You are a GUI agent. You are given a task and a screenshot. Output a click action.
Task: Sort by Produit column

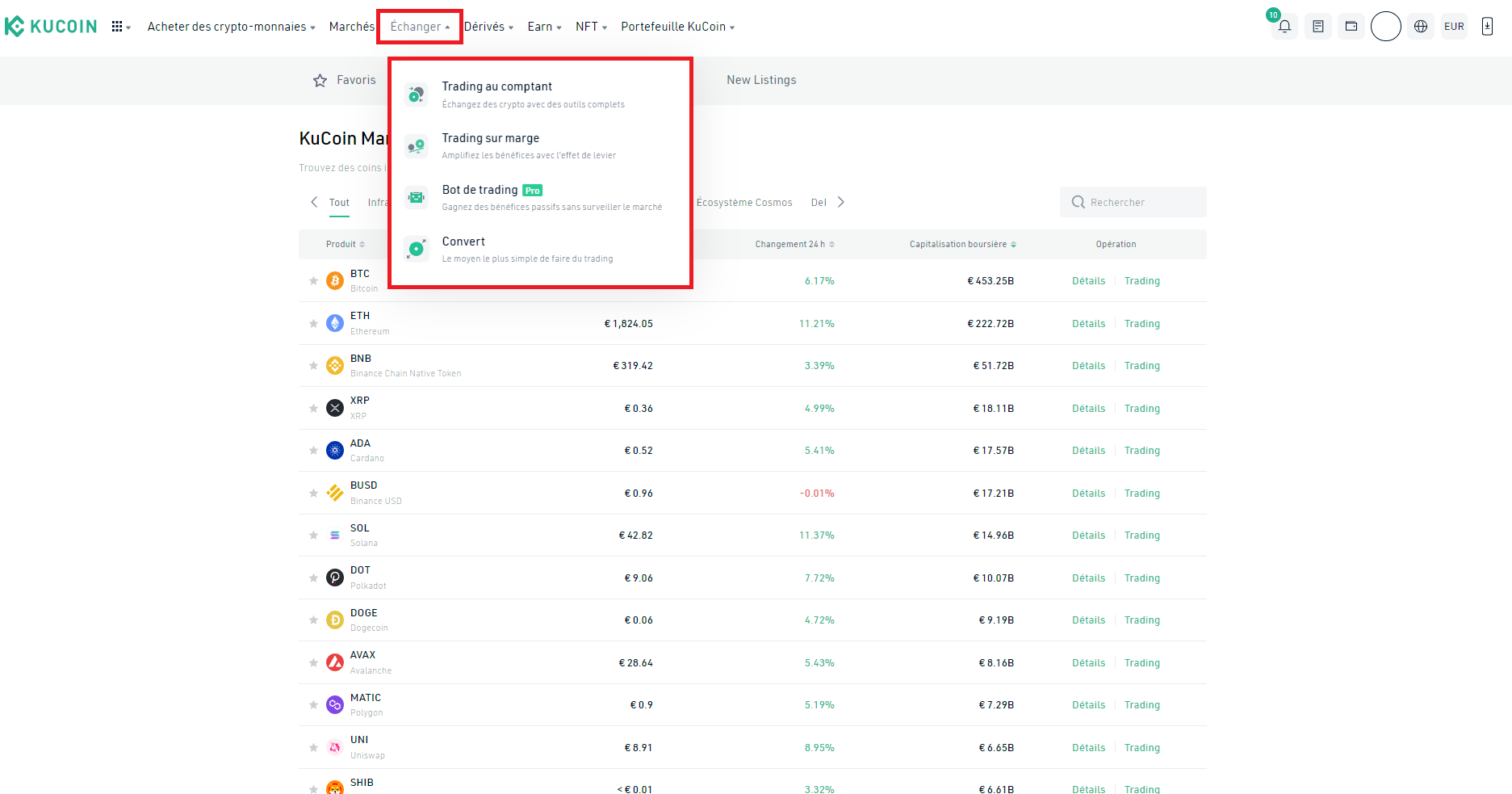coord(345,244)
